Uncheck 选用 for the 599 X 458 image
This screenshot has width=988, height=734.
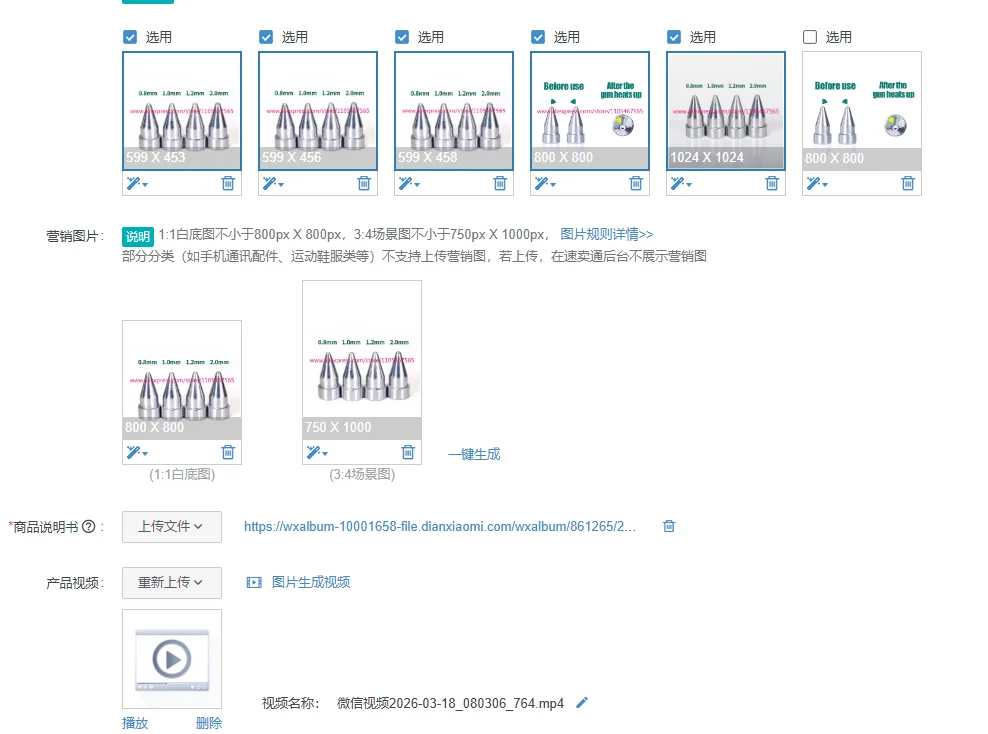tap(402, 37)
